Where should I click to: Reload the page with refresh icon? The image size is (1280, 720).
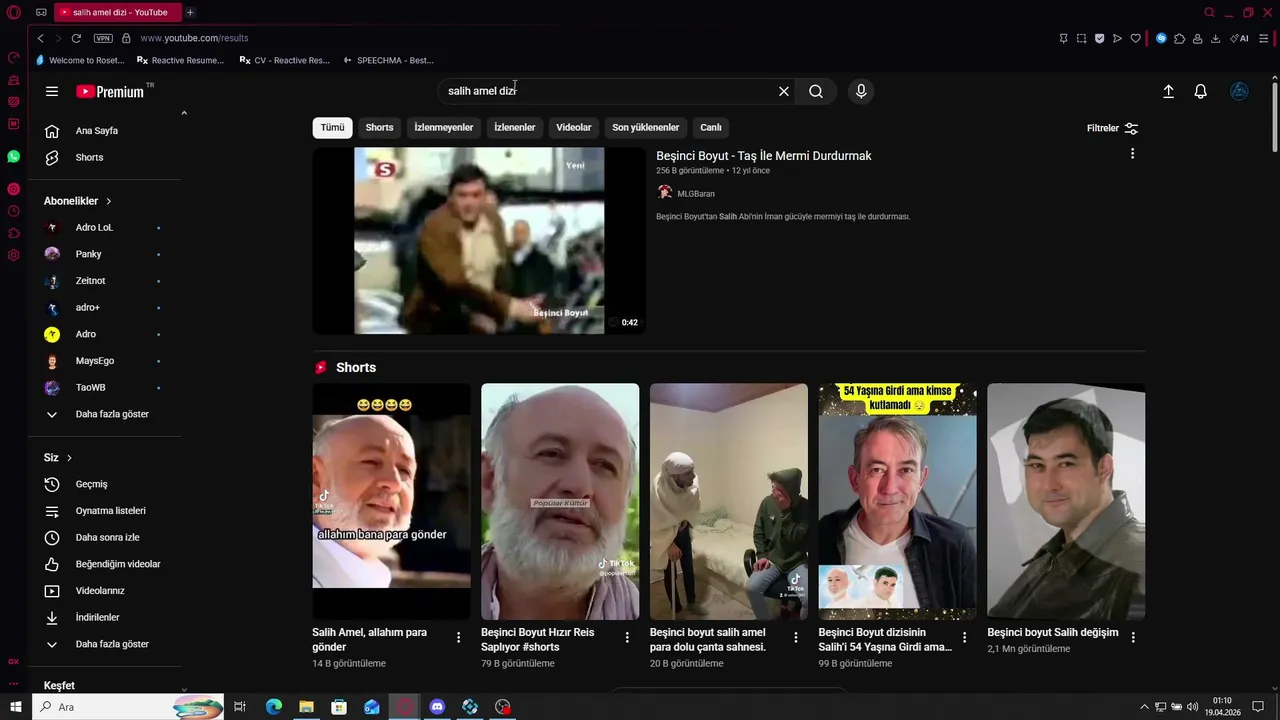coord(76,38)
